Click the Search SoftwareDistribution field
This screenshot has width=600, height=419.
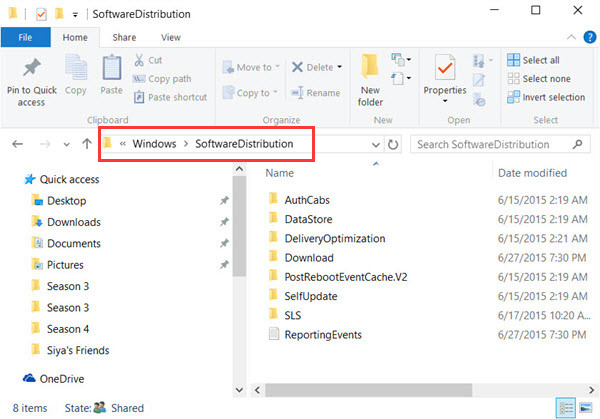pos(494,144)
